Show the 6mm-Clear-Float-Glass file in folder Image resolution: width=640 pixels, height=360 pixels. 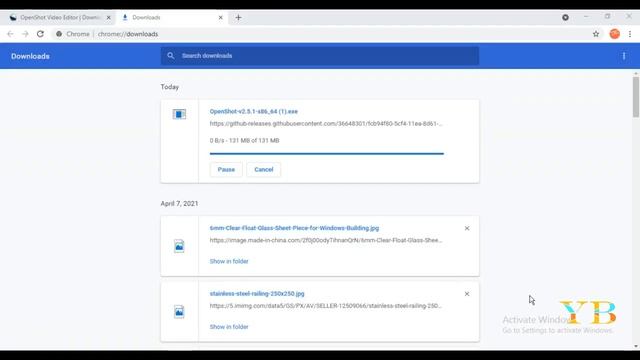click(x=229, y=261)
